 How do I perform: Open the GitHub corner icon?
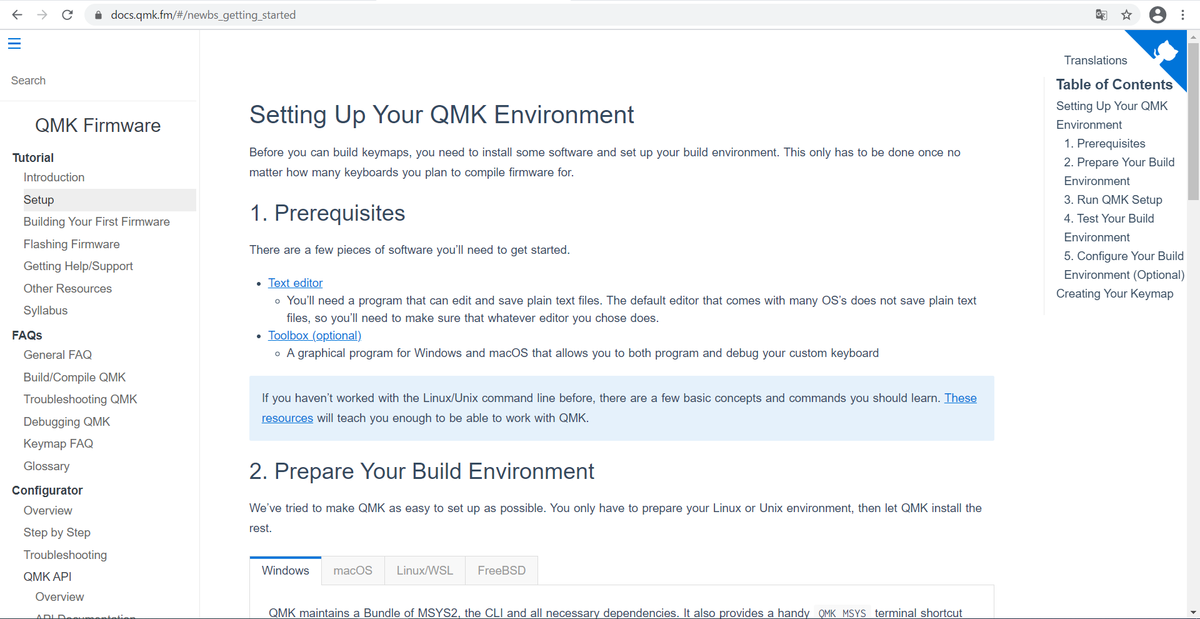coord(1166,50)
